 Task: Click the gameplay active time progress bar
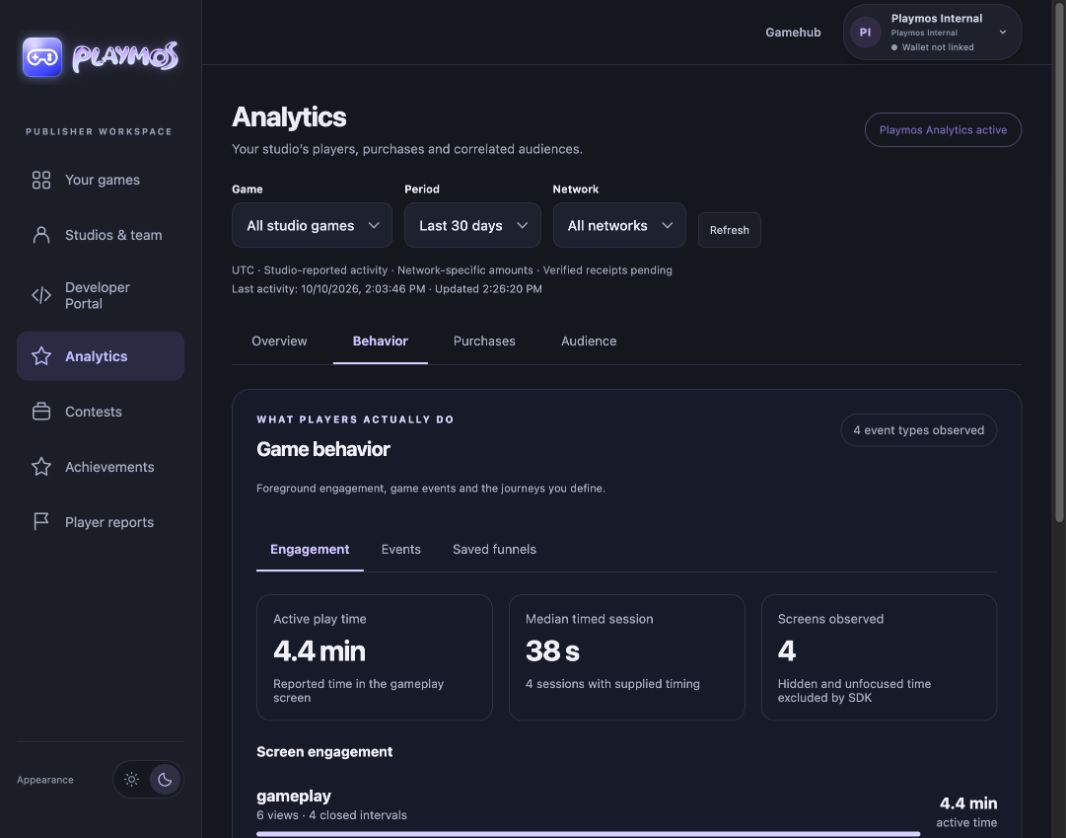(x=588, y=833)
